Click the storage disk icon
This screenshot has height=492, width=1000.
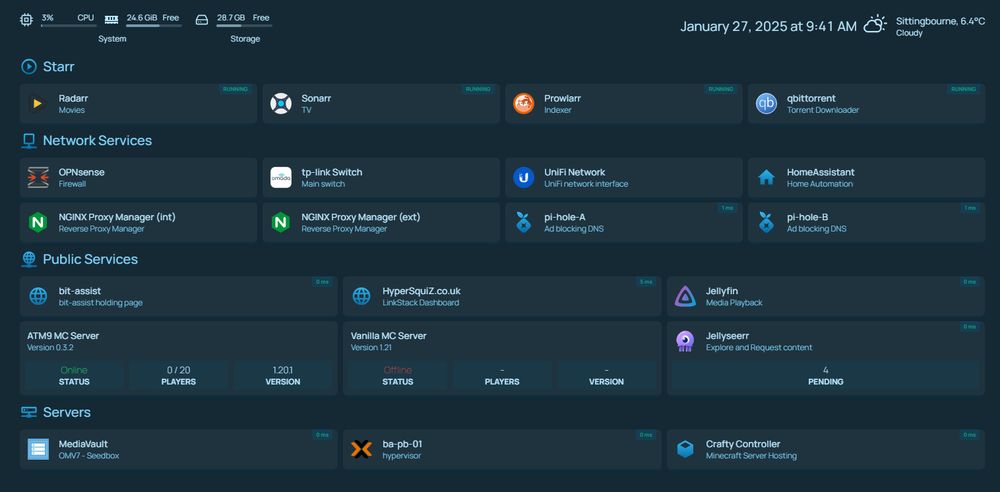(x=202, y=20)
